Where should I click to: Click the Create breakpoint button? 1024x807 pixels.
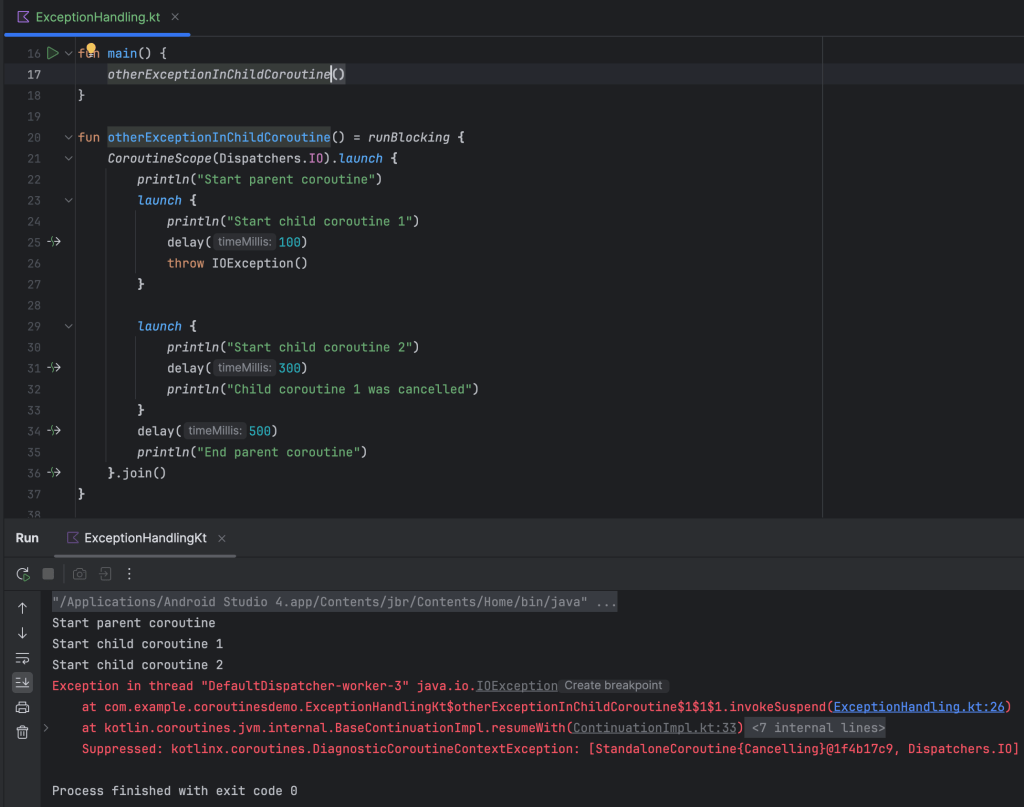[x=613, y=686]
